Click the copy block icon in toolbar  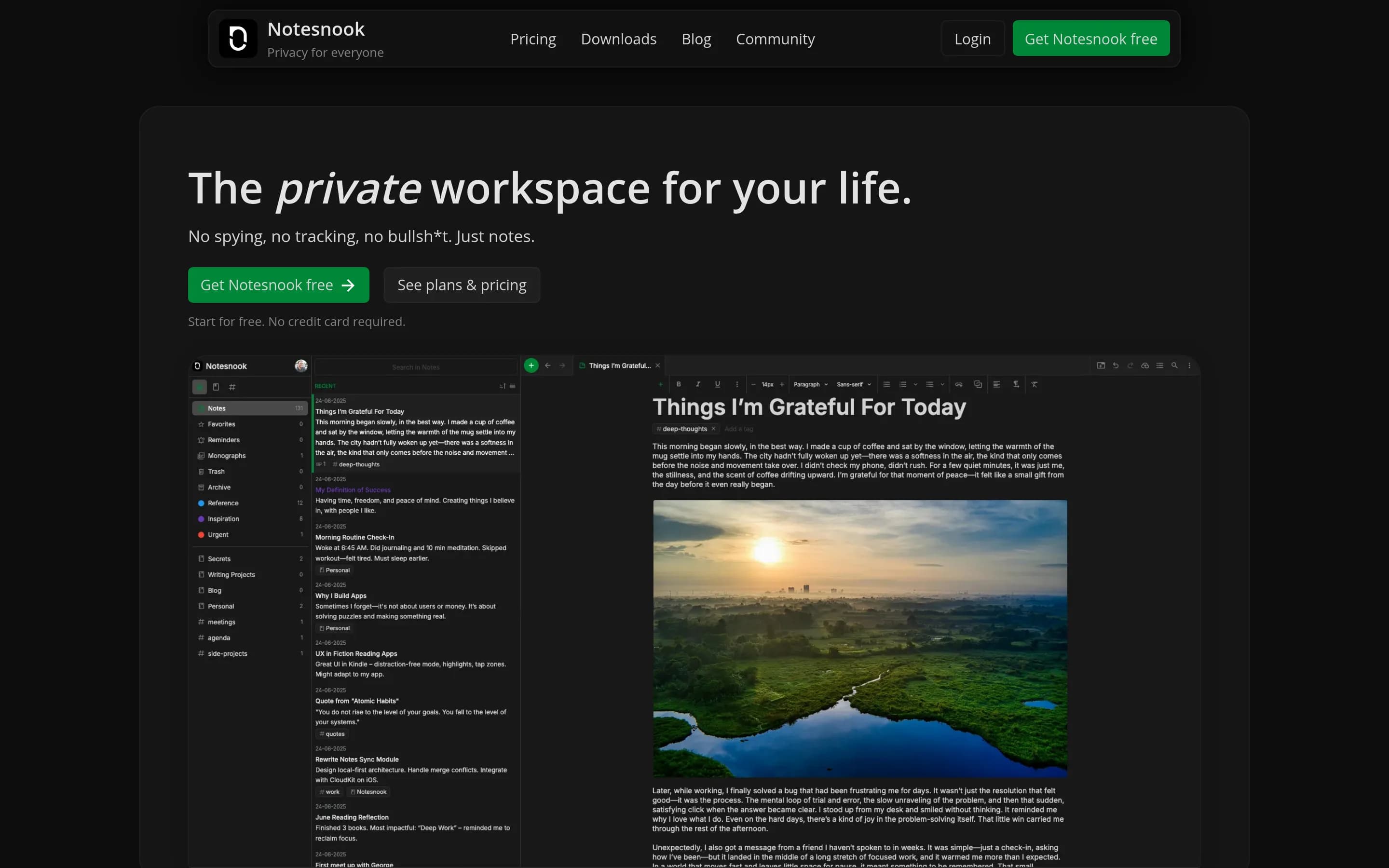(978, 384)
